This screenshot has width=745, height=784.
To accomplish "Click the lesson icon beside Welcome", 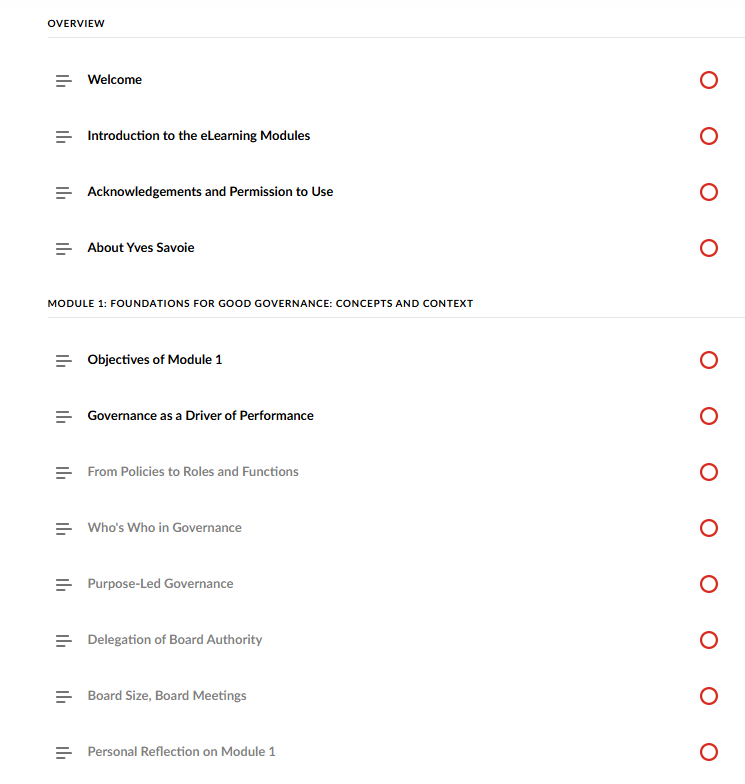I will click(64, 80).
